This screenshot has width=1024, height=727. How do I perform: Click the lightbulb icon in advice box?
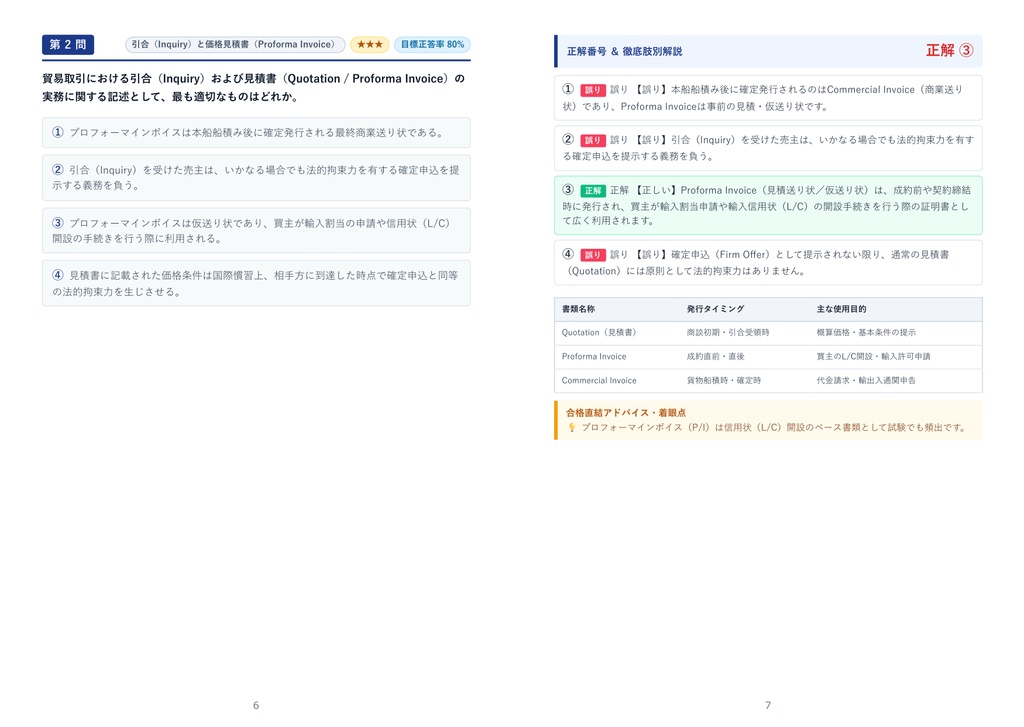571,428
